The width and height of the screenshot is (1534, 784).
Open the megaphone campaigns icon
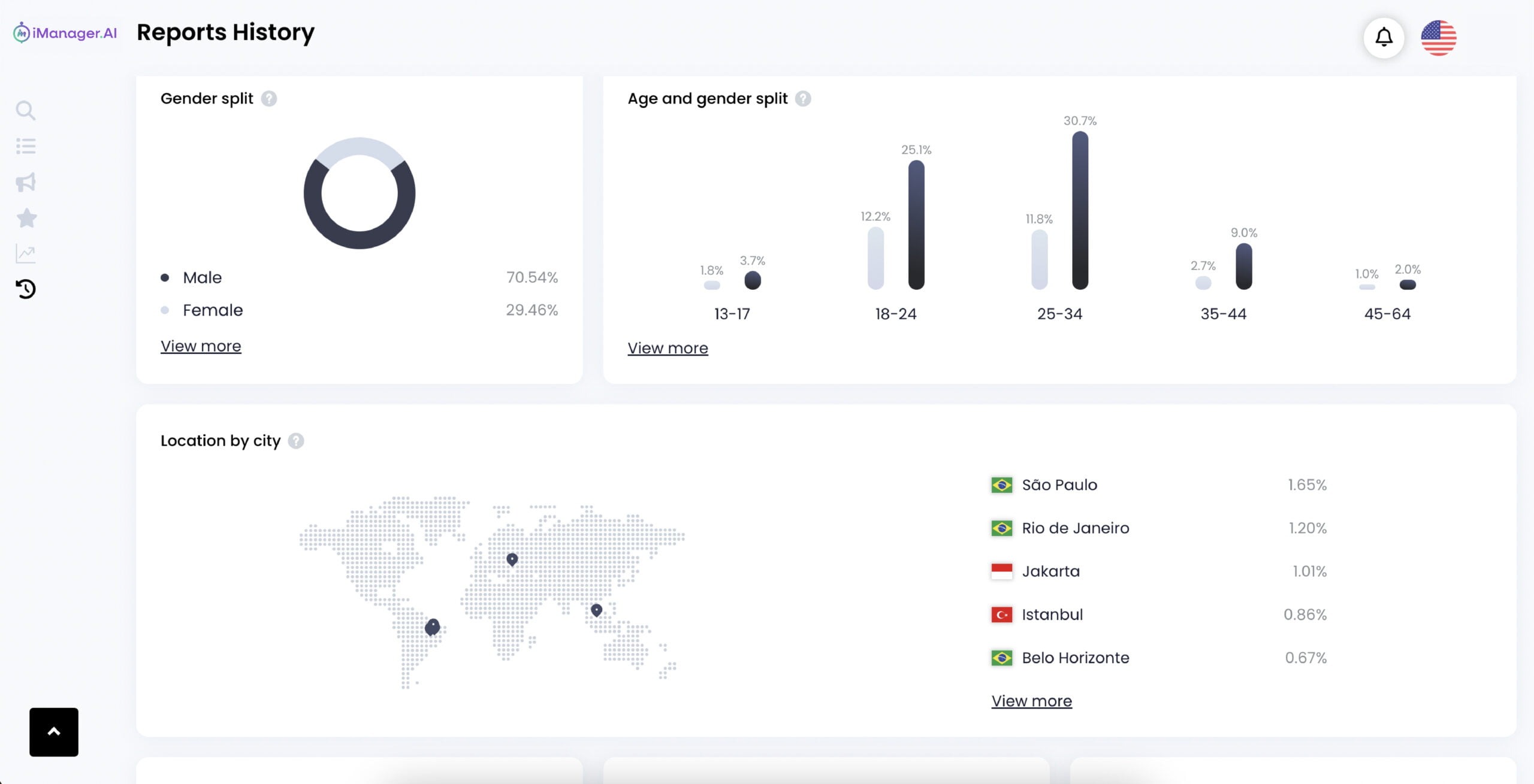click(x=25, y=182)
